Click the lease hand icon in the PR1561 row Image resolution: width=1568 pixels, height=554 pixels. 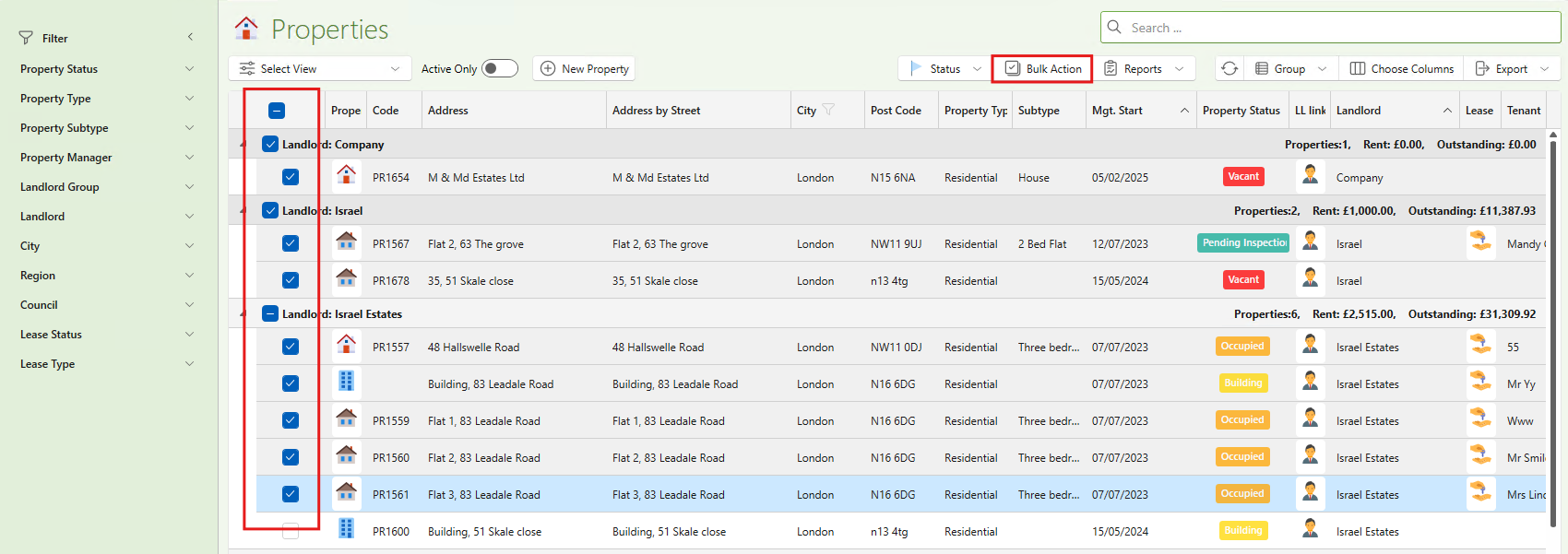pos(1480,492)
